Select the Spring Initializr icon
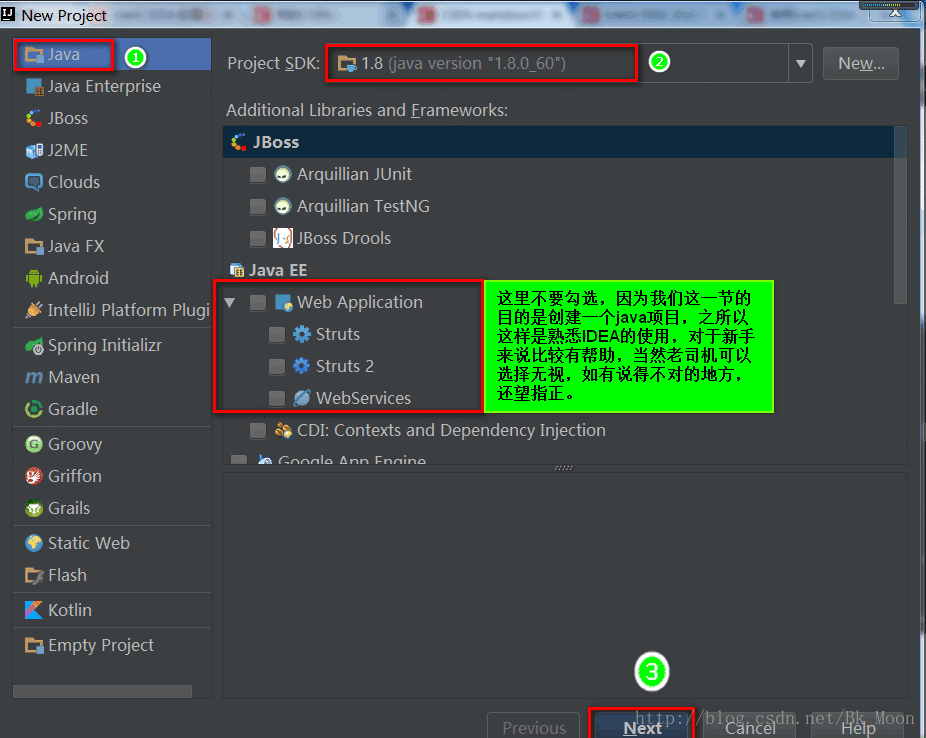 [x=34, y=345]
